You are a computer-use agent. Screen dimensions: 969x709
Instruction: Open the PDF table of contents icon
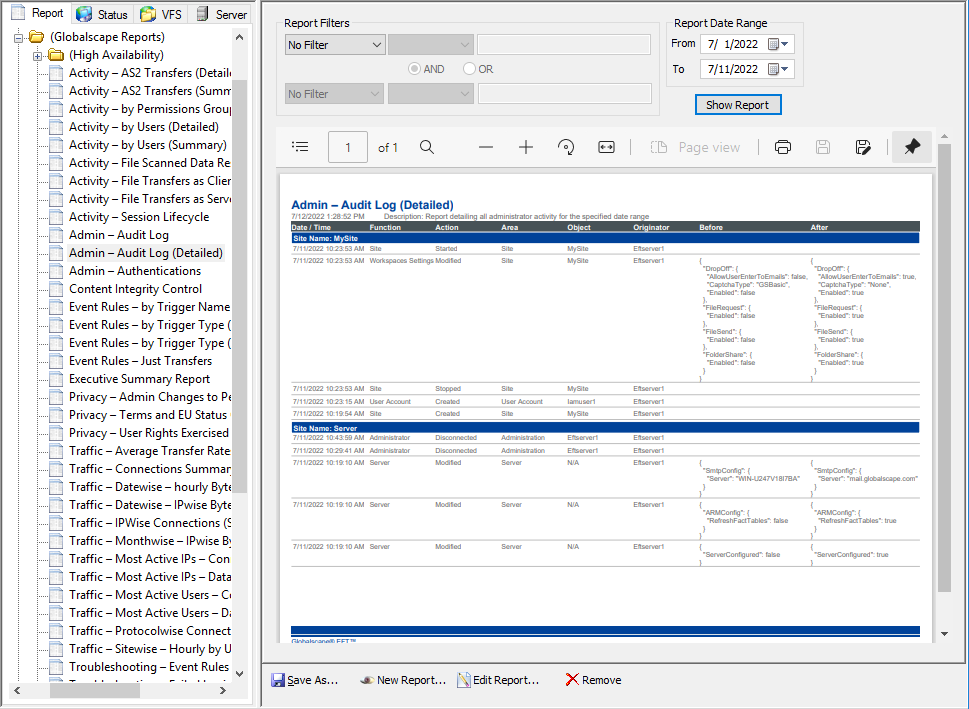coord(300,147)
